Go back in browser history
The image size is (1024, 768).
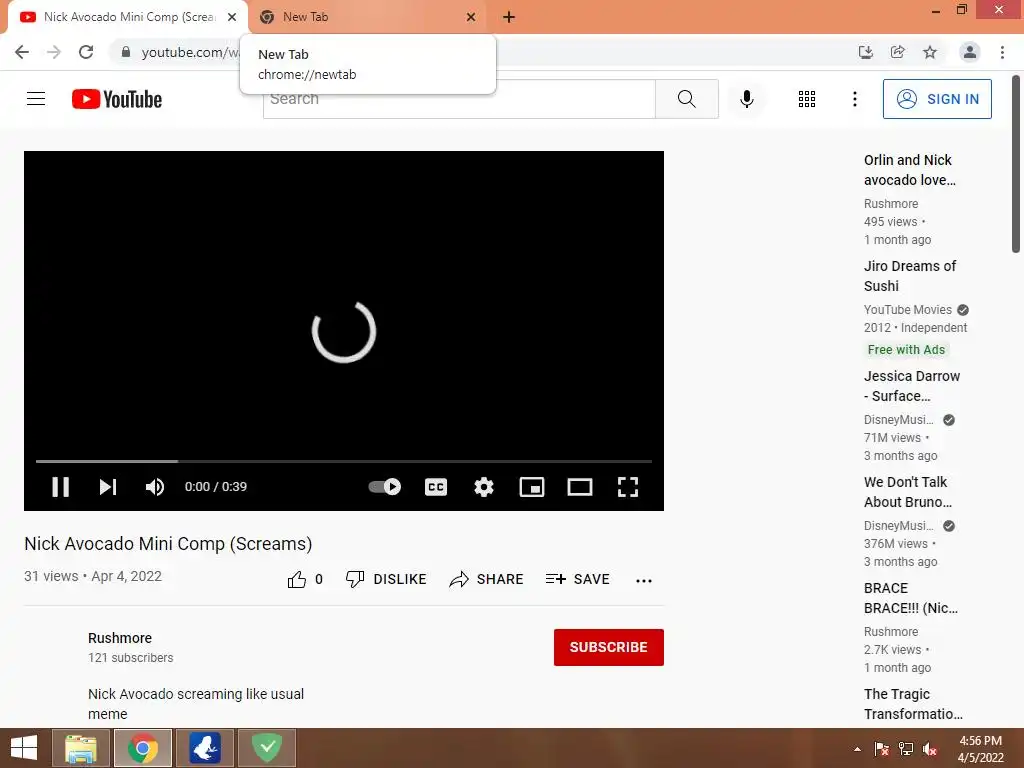pyautogui.click(x=22, y=52)
